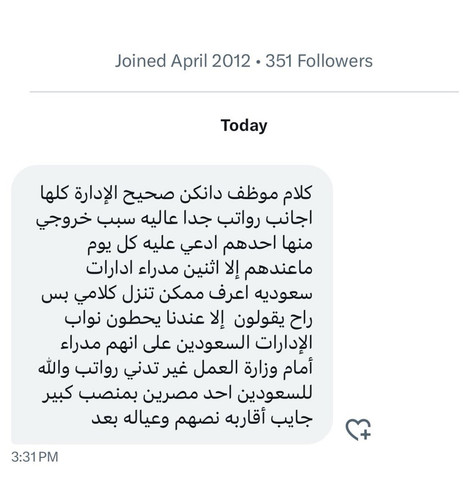This screenshot has width=463, height=500.
Task: Click the line beginning with منها احدهم
Action: tap(200, 244)
